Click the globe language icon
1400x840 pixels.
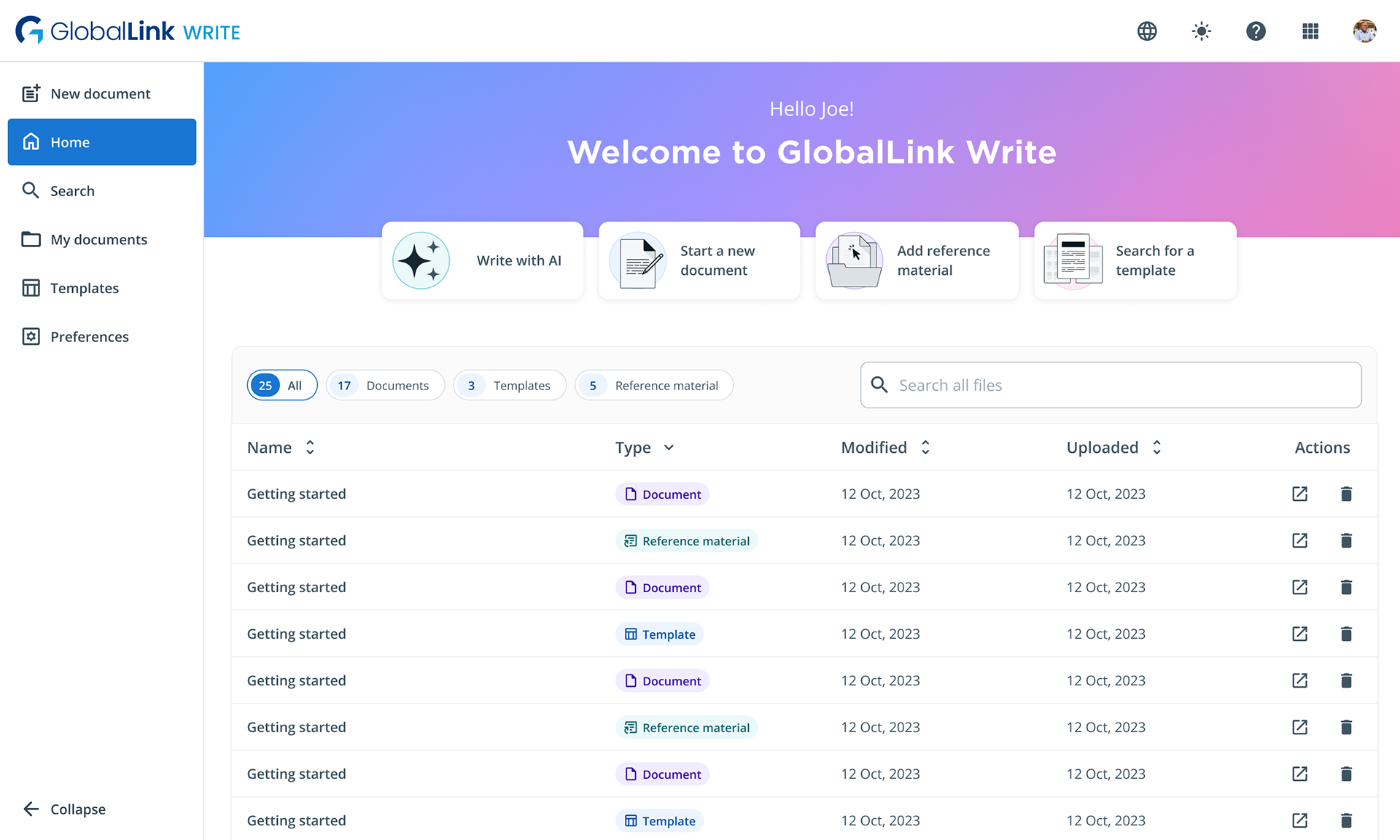[x=1147, y=31]
